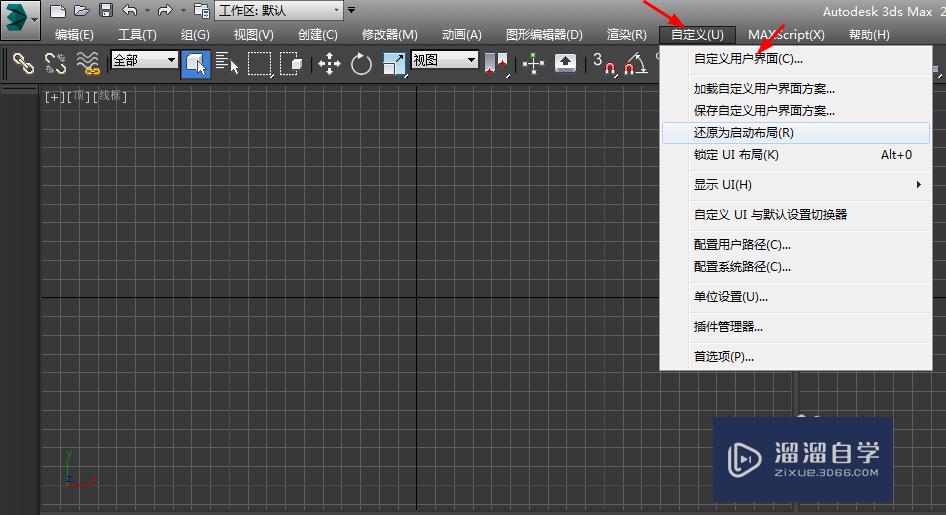
Task: Expand the 显示 UI(H) submenu
Action: (796, 185)
